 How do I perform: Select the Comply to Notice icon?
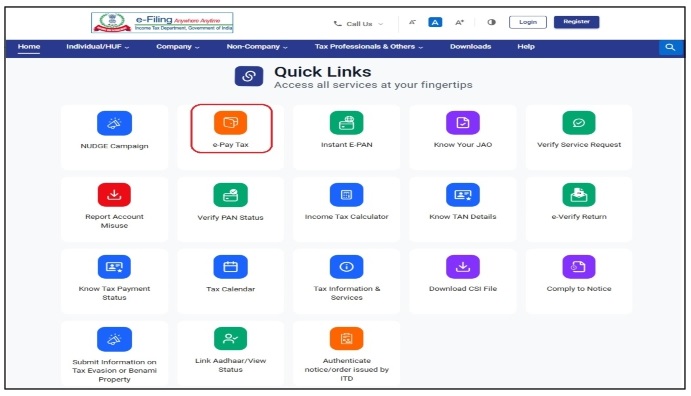pyautogui.click(x=579, y=266)
